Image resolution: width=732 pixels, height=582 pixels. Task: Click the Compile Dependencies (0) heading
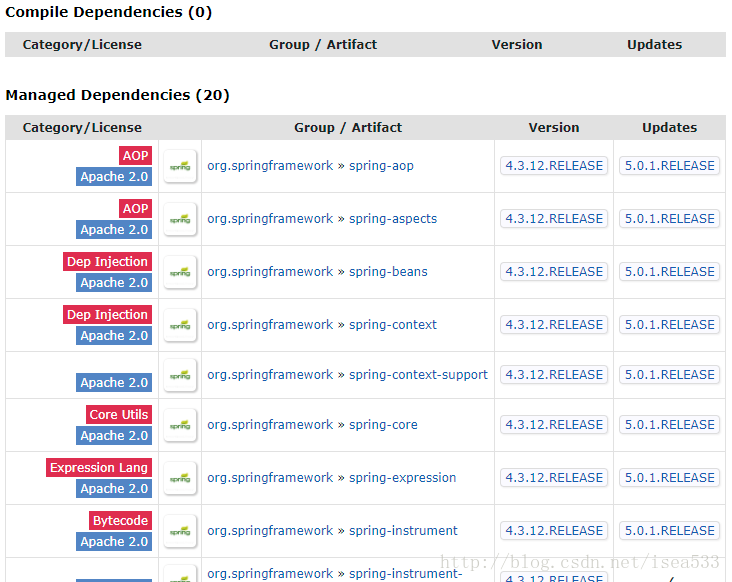109,12
